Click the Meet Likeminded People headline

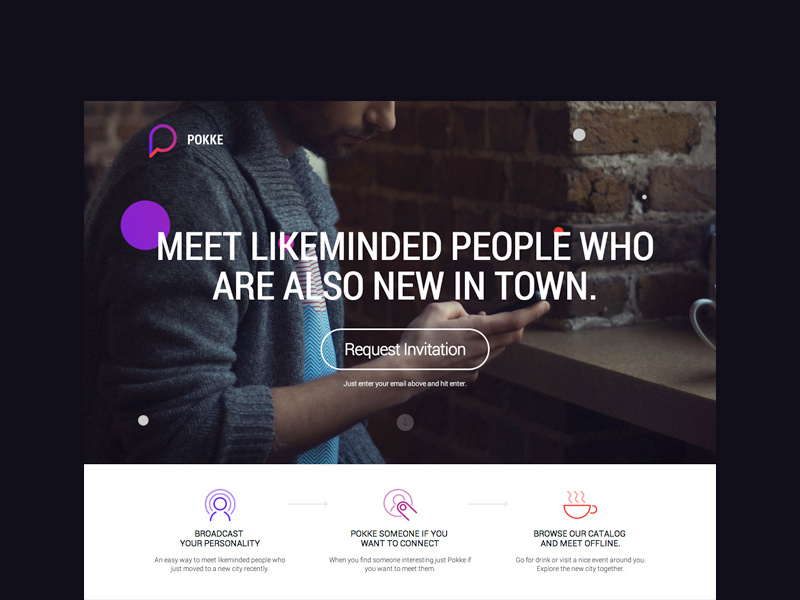coord(405,266)
